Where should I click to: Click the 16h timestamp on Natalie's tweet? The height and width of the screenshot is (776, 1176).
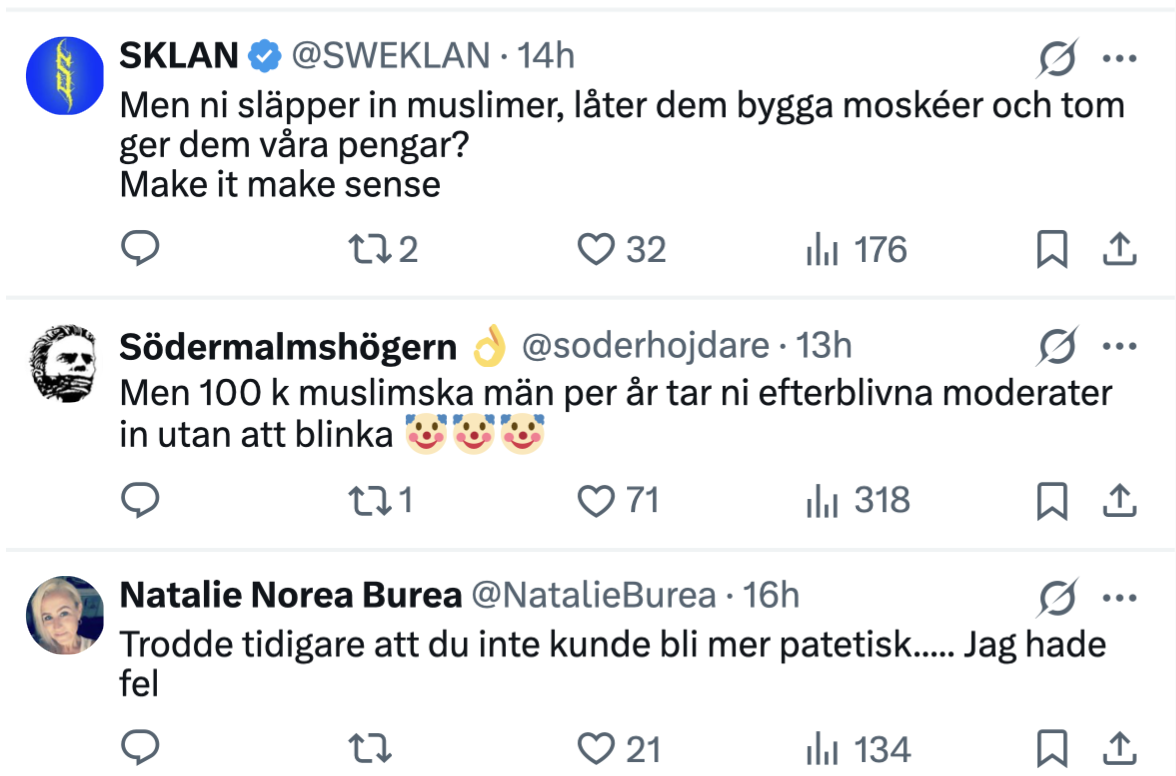click(x=772, y=596)
